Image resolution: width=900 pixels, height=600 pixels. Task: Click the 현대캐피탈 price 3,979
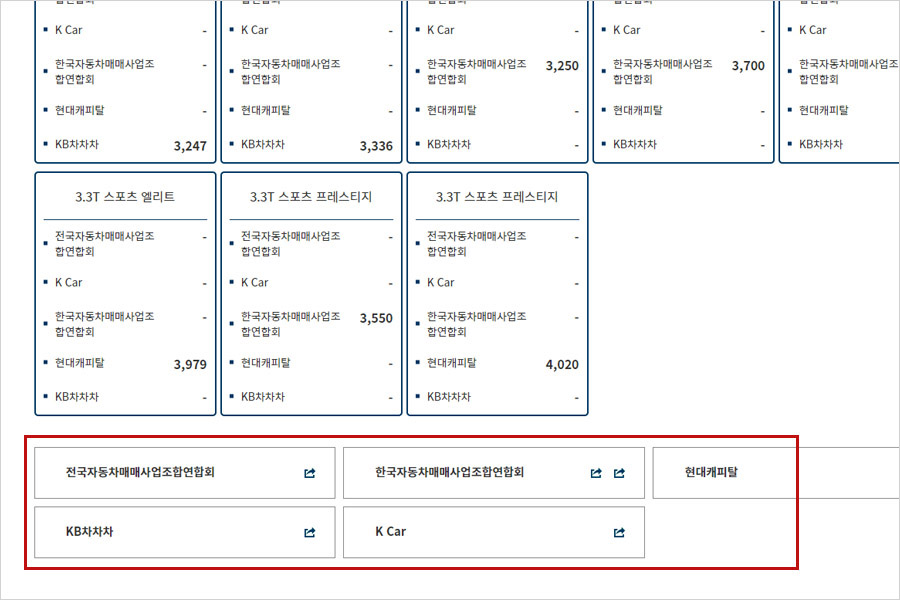pyautogui.click(x=190, y=364)
